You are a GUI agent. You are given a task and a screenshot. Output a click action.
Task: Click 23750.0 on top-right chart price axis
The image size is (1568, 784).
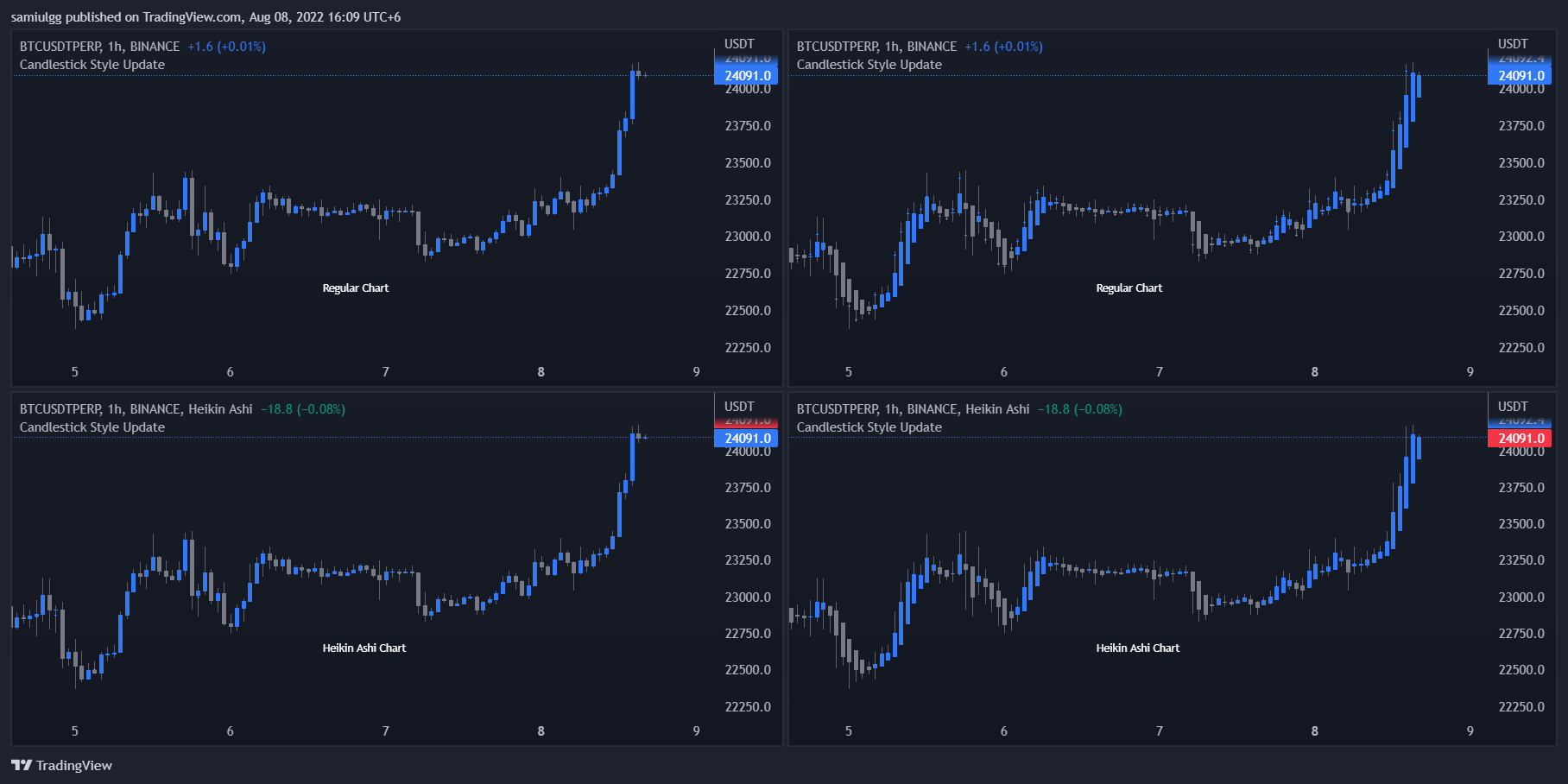click(1521, 126)
